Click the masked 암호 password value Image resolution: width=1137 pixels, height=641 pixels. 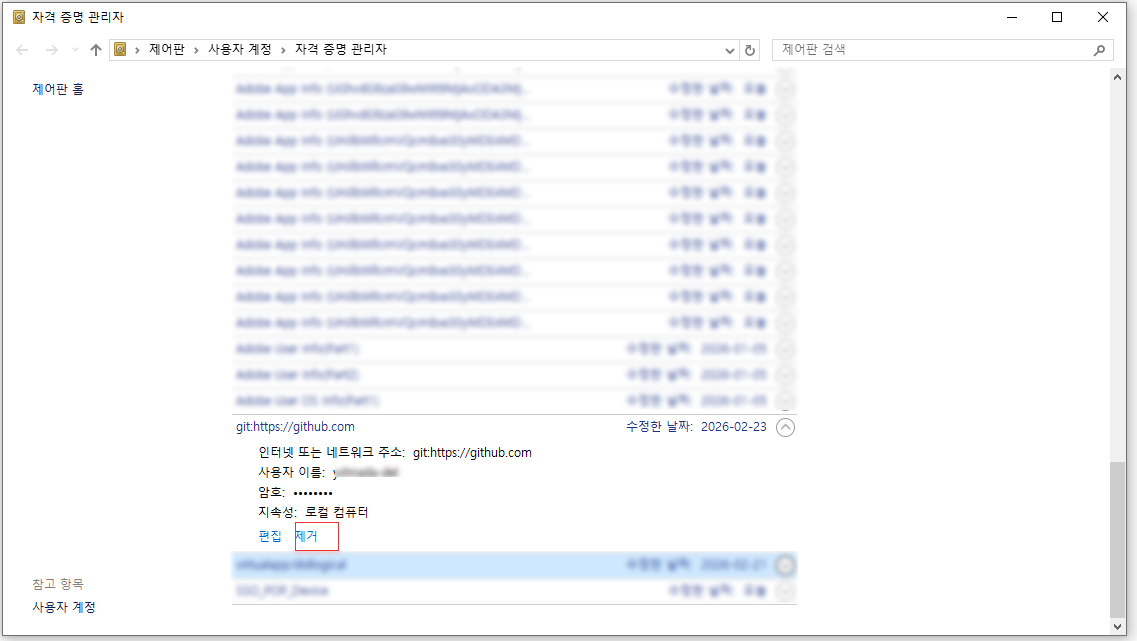(x=313, y=493)
